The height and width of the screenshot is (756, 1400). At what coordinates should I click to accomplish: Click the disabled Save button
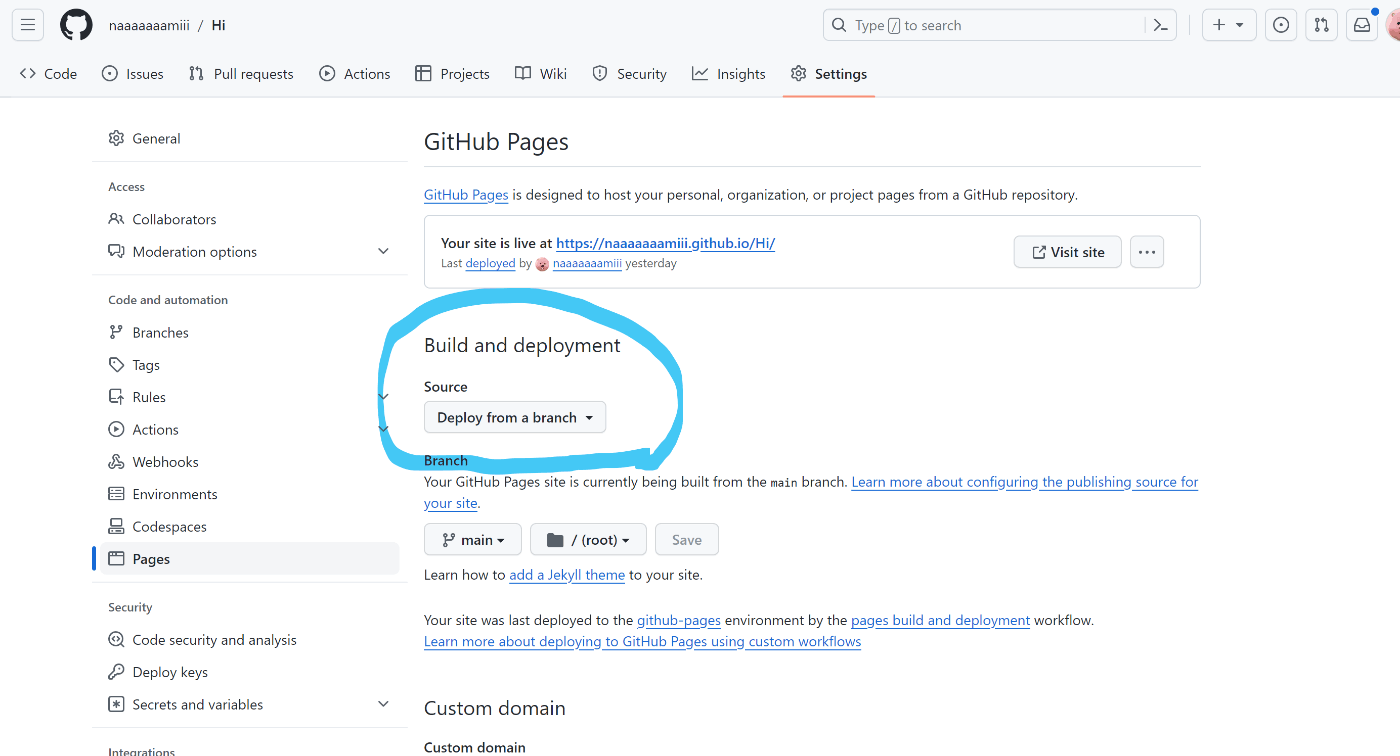687,540
